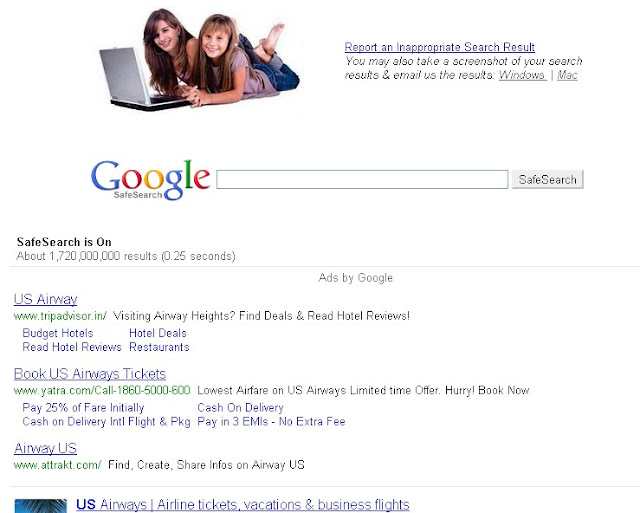
Task: Open Pay in 3 EMIs link
Action: click(271, 422)
